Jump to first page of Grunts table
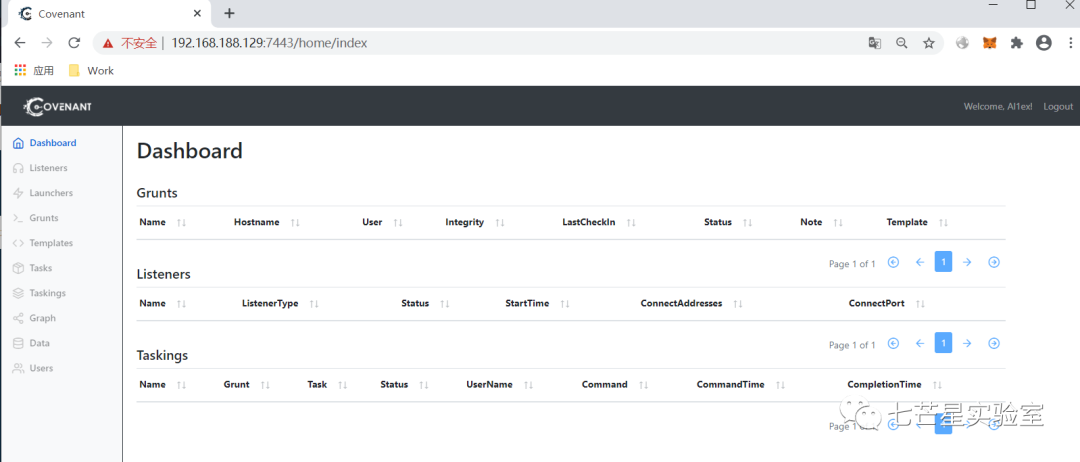 [893, 262]
